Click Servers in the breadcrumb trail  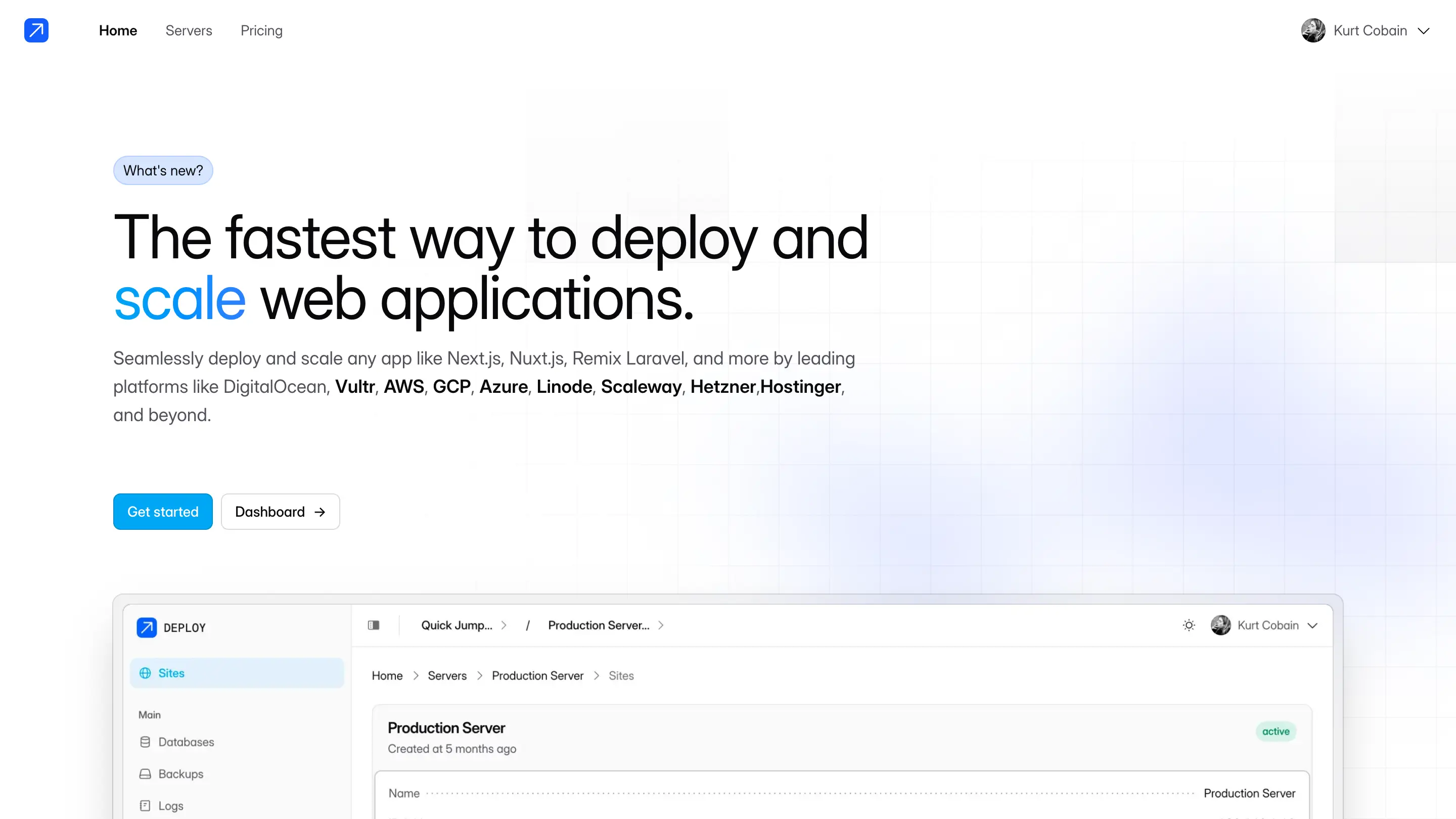[447, 675]
